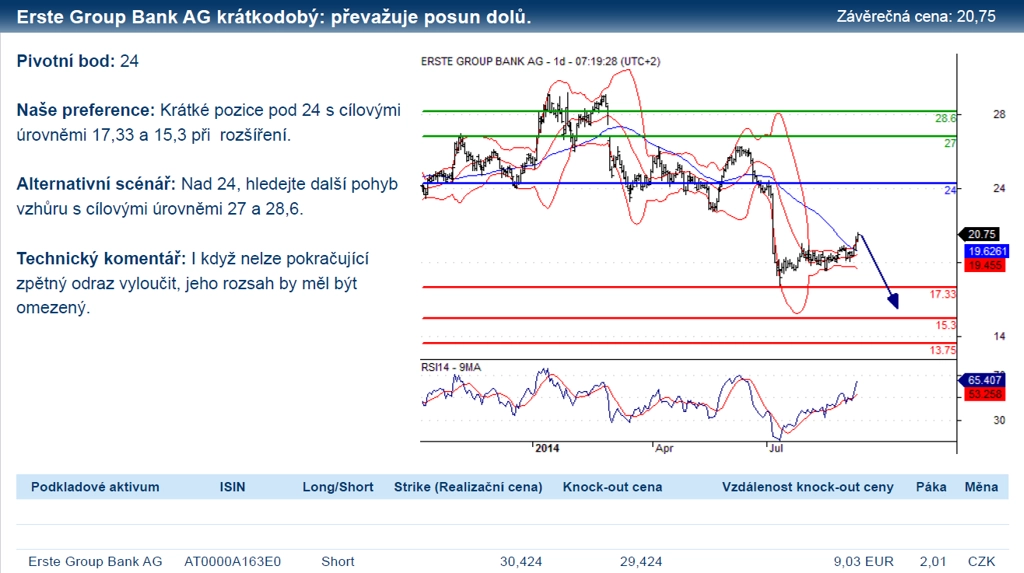Click the title 'Erste Group Bank AG krátkodobý'
Viewport: 1024px width, 573px height.
(x=167, y=17)
